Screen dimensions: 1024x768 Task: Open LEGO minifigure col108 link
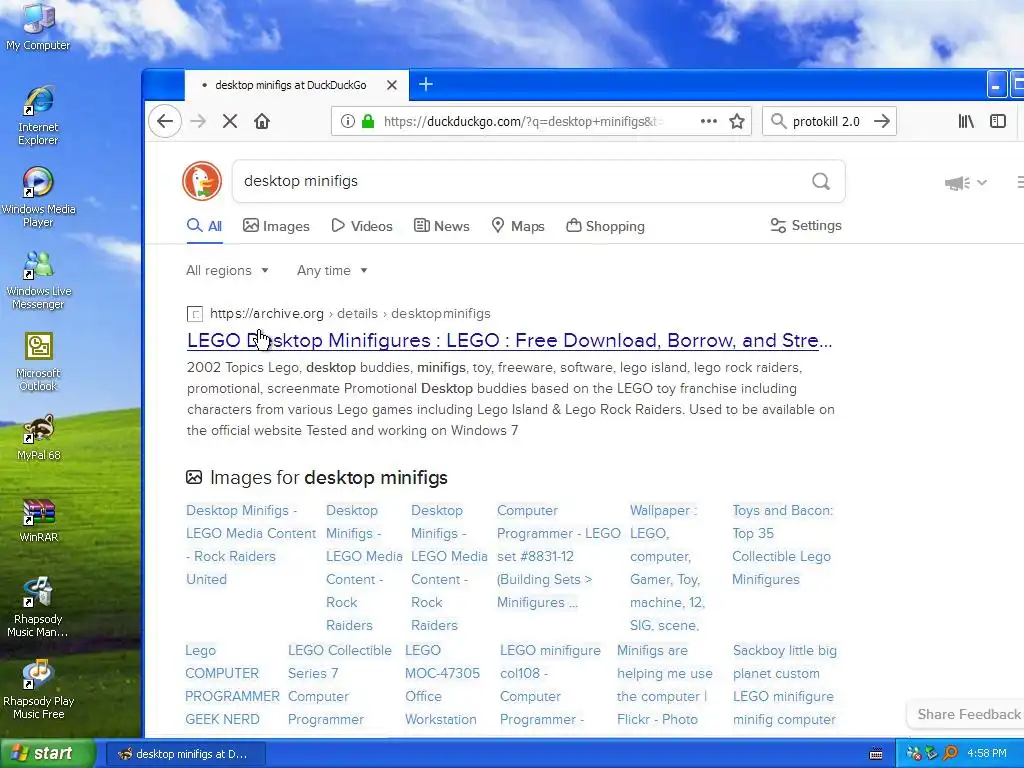coord(550,684)
